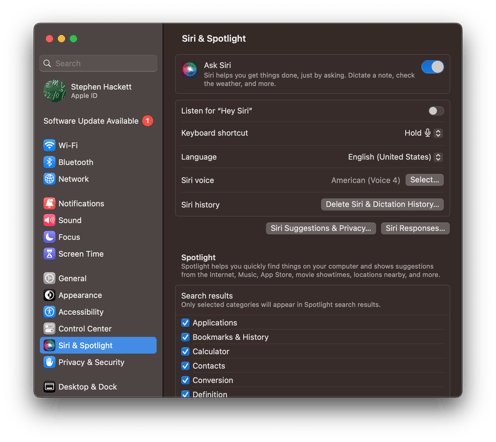496x442 pixels.
Task: Turn off the Ask Siri switch
Action: pos(432,67)
